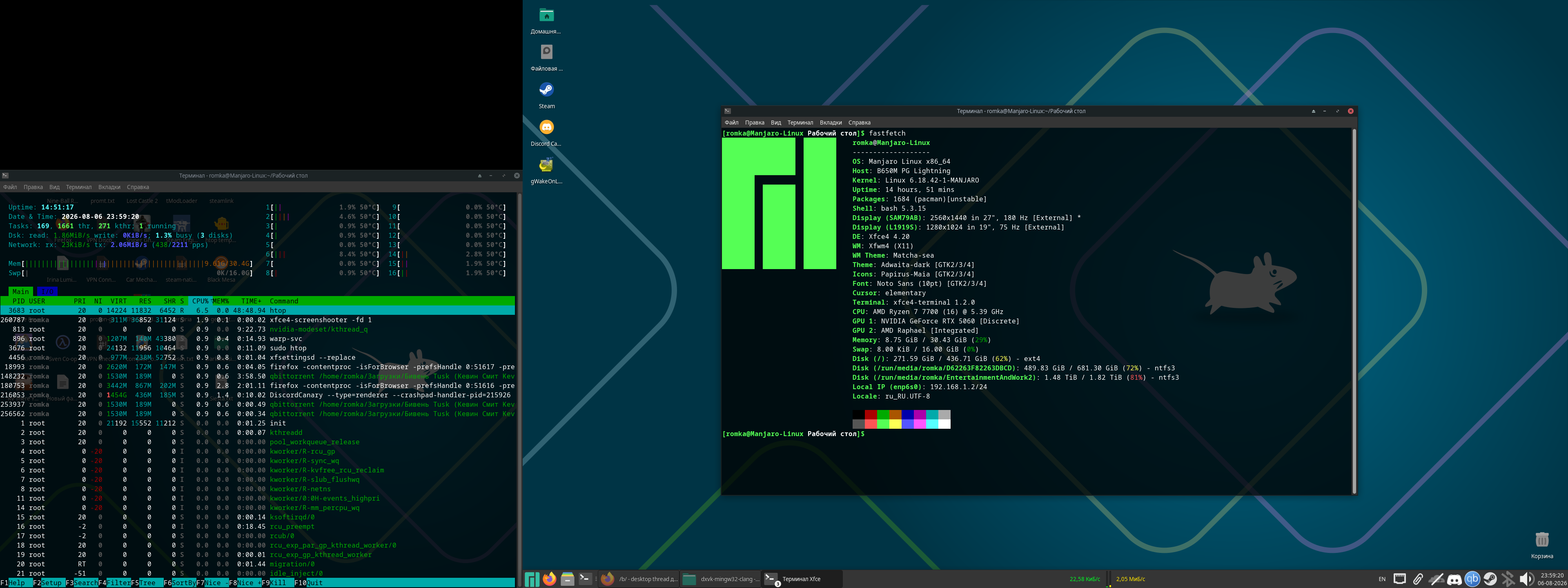Sort htop processes by the CPU% column
Image resolution: width=1568 pixels, height=588 pixels.
coord(200,301)
